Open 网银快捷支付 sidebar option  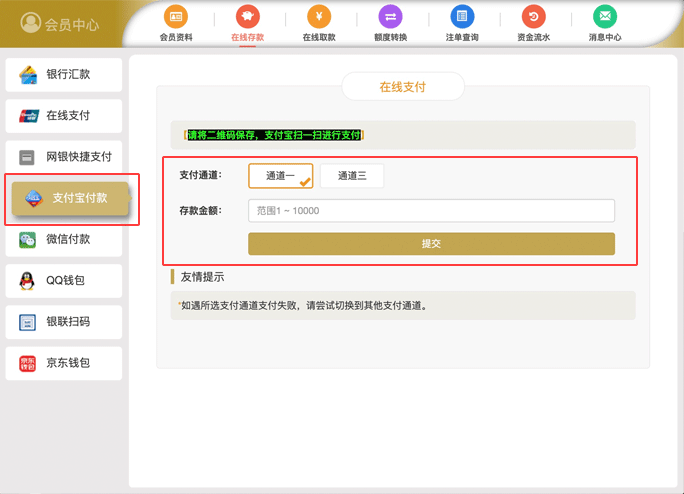tap(64, 157)
